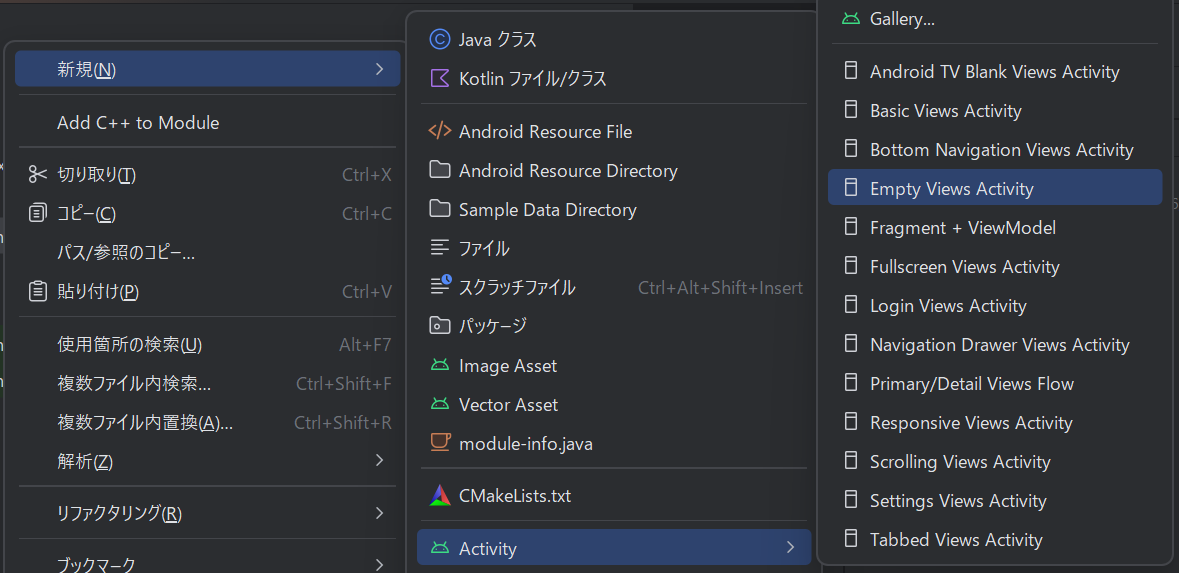Click the paste clipboard icon
The height and width of the screenshot is (573, 1179).
click(x=38, y=292)
